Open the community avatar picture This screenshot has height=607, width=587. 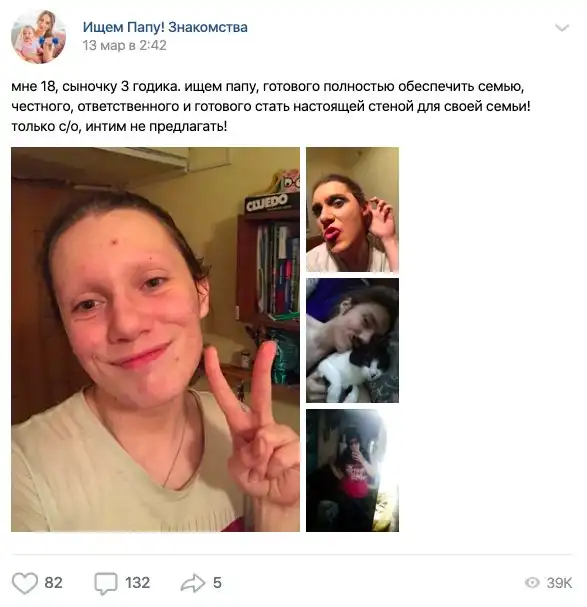point(38,36)
